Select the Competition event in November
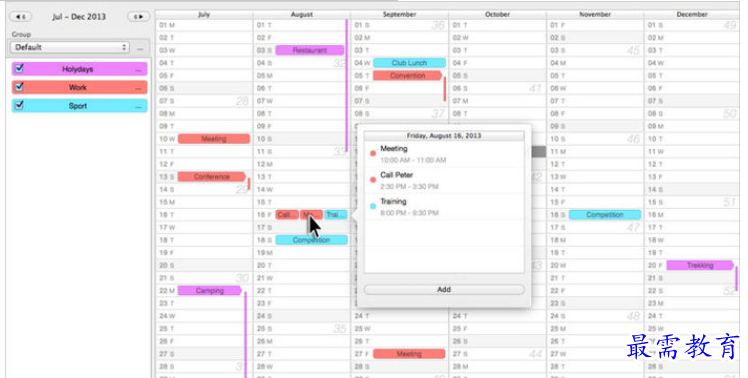The width and height of the screenshot is (748, 378). coord(605,215)
